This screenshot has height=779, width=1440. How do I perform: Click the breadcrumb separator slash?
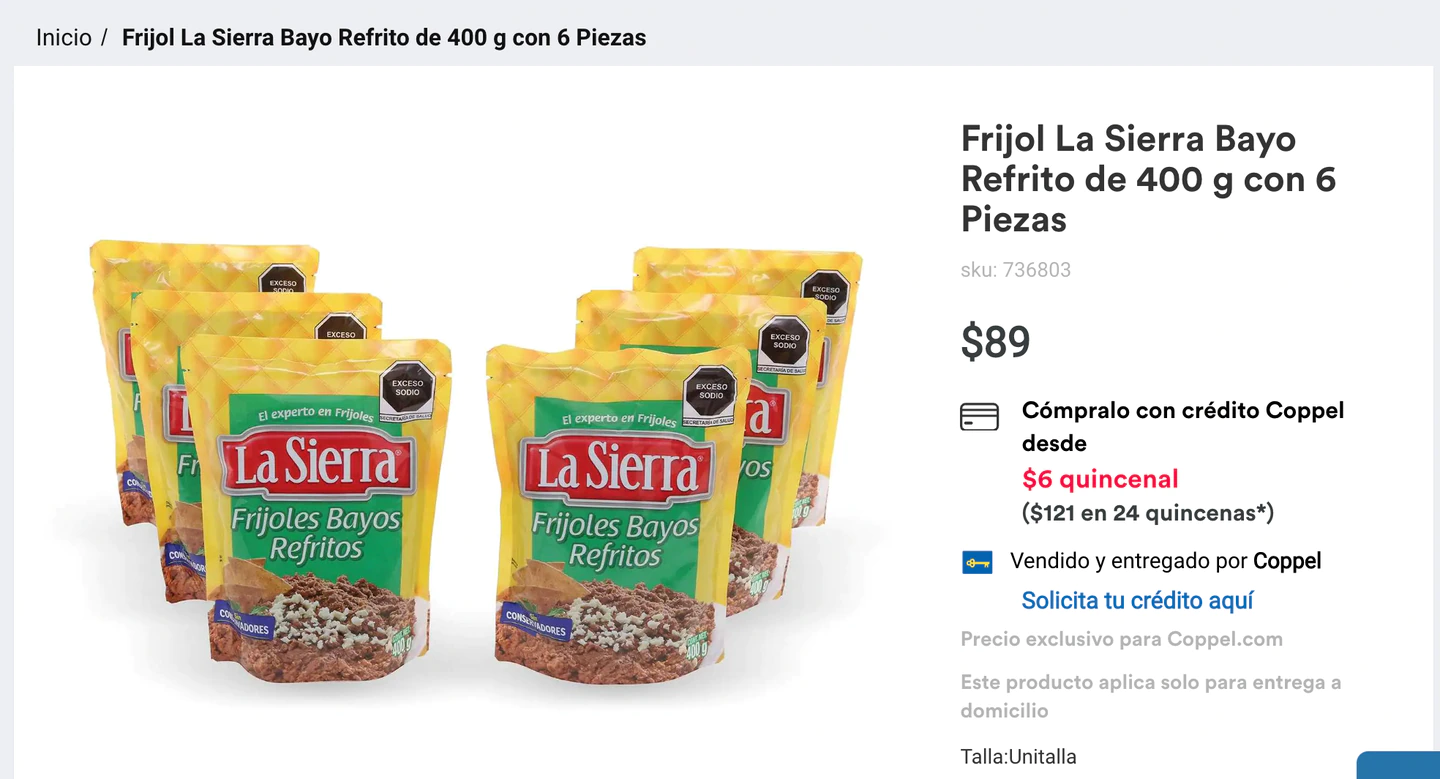(x=103, y=37)
